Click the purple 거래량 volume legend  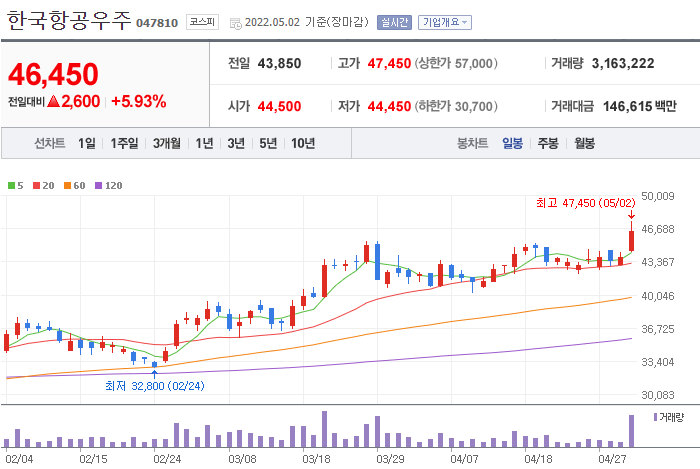tap(668, 417)
